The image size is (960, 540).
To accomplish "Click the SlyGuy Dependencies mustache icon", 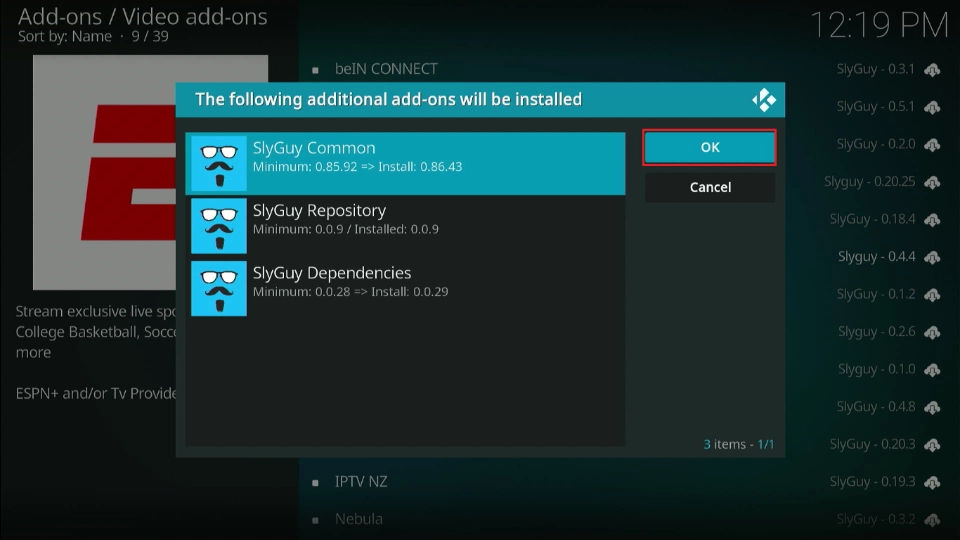I will pos(219,288).
